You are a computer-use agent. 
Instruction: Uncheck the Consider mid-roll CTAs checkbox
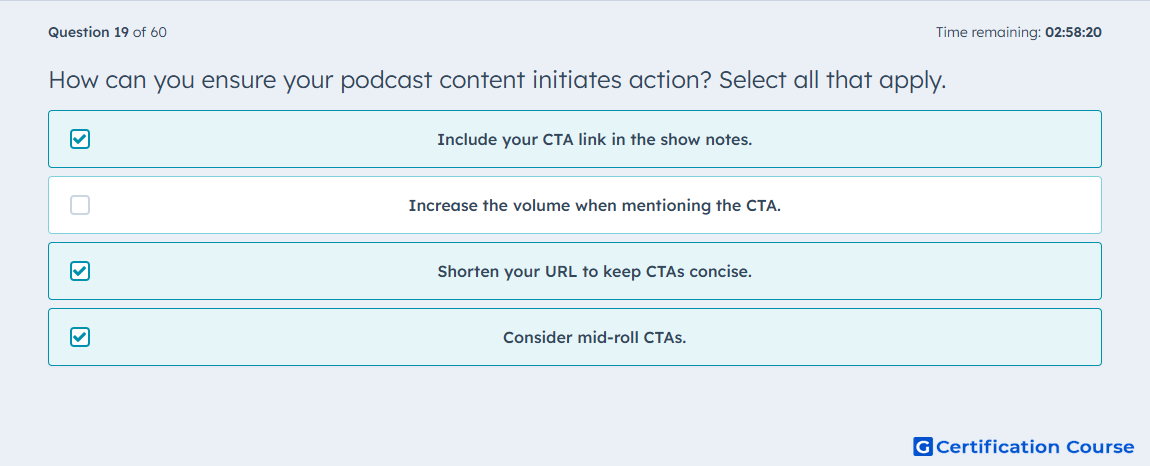click(x=80, y=337)
